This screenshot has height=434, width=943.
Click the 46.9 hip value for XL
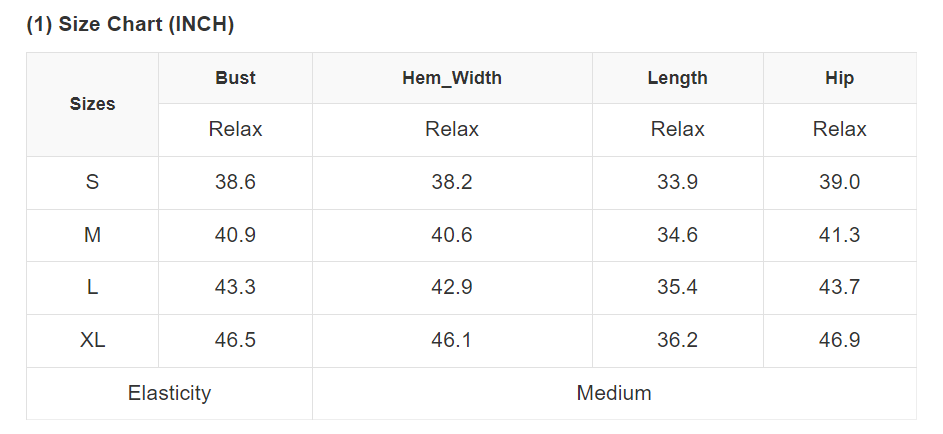pyautogui.click(x=839, y=340)
